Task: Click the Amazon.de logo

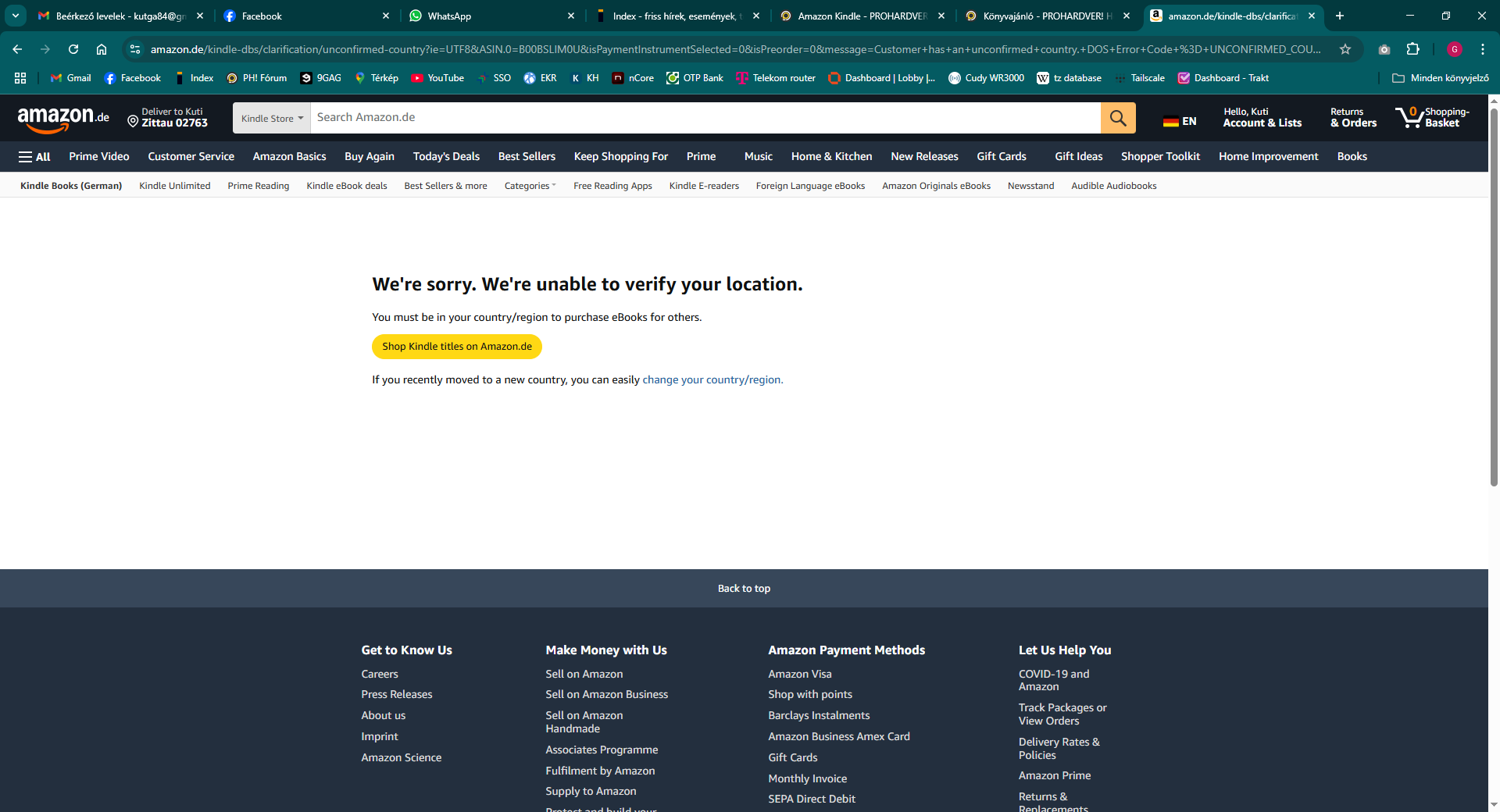Action: [63, 119]
